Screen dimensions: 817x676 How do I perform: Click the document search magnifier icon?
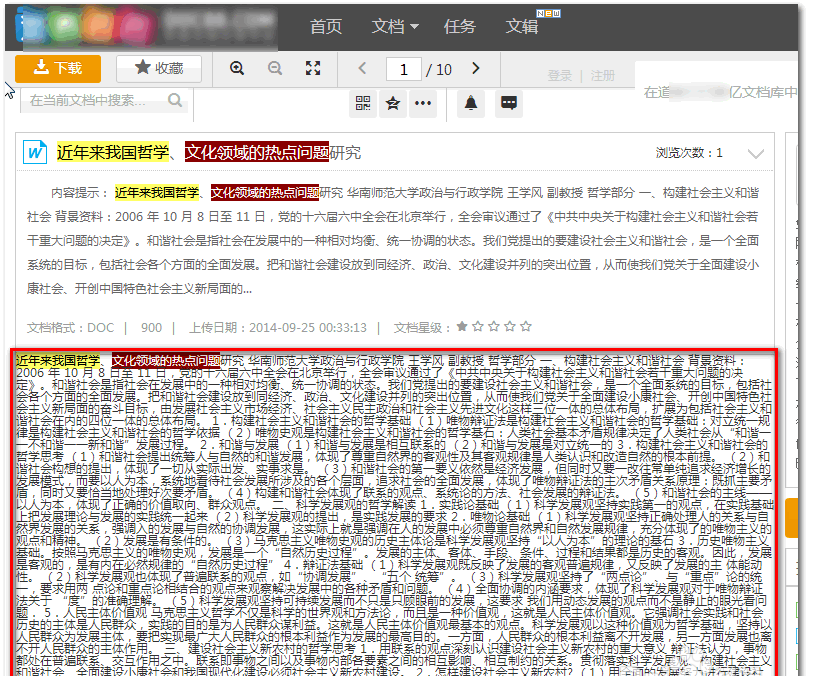[x=176, y=100]
